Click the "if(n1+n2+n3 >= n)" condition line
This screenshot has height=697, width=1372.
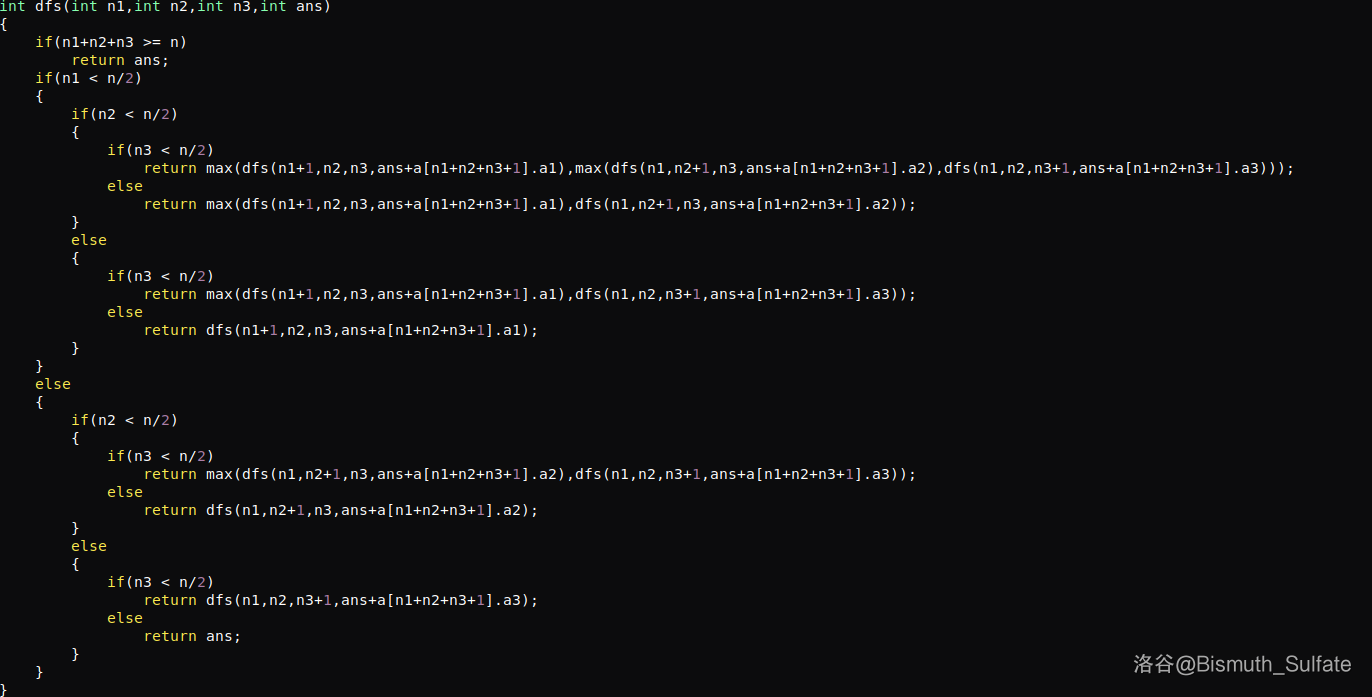pos(111,42)
